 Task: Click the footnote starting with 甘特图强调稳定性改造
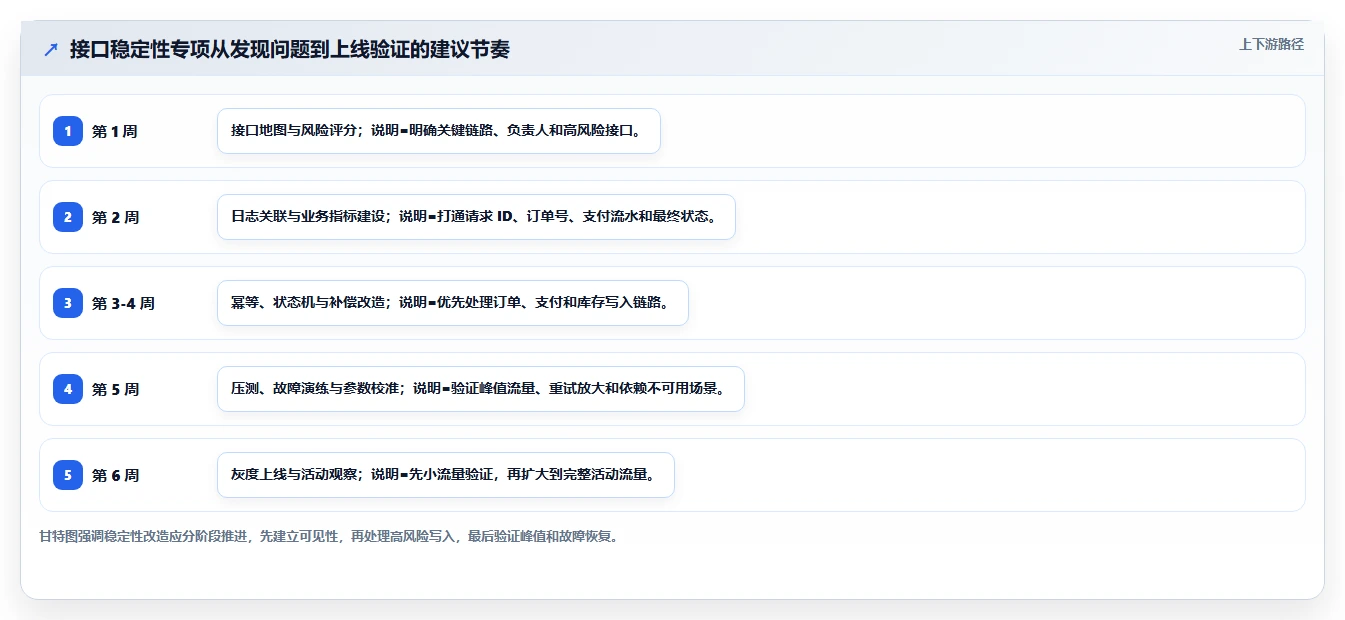pos(329,537)
